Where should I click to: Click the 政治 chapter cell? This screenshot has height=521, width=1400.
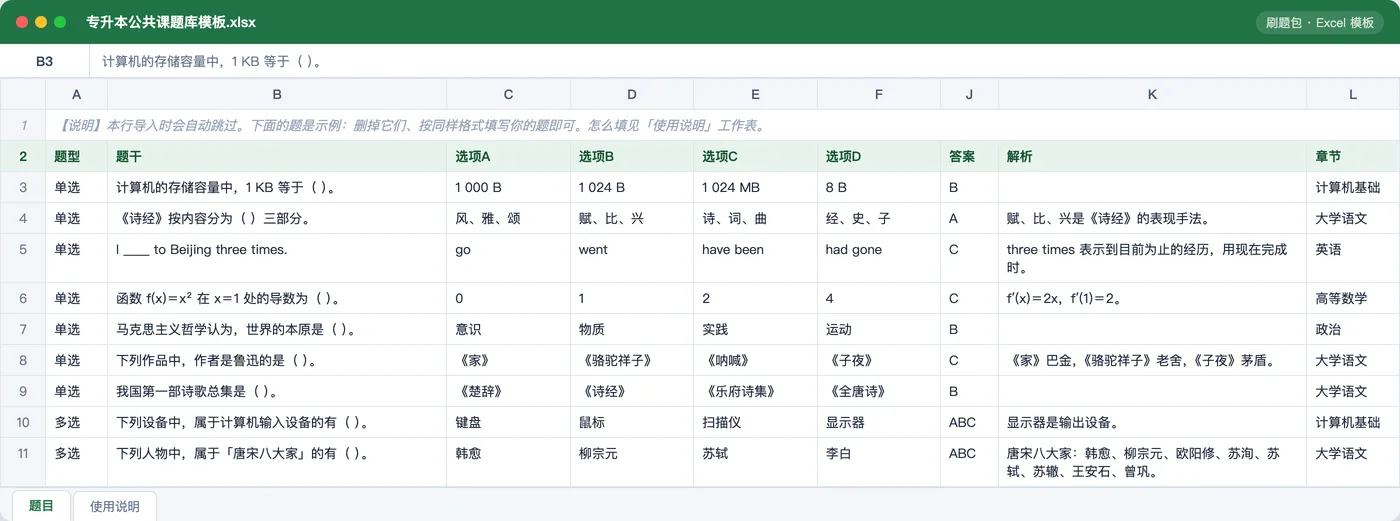coord(1353,329)
